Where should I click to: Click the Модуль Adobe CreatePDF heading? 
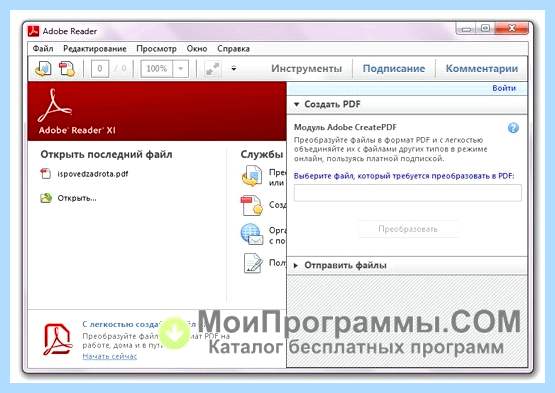(345, 127)
